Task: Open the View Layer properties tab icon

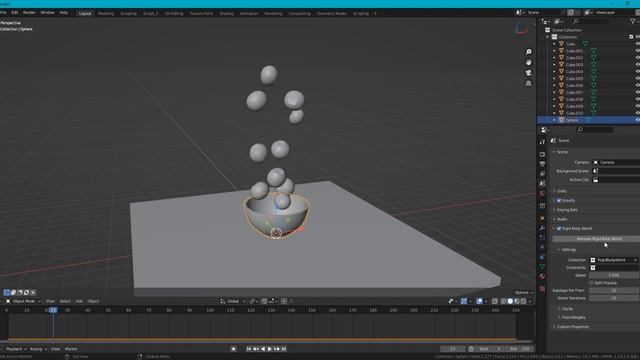Action: (542, 174)
